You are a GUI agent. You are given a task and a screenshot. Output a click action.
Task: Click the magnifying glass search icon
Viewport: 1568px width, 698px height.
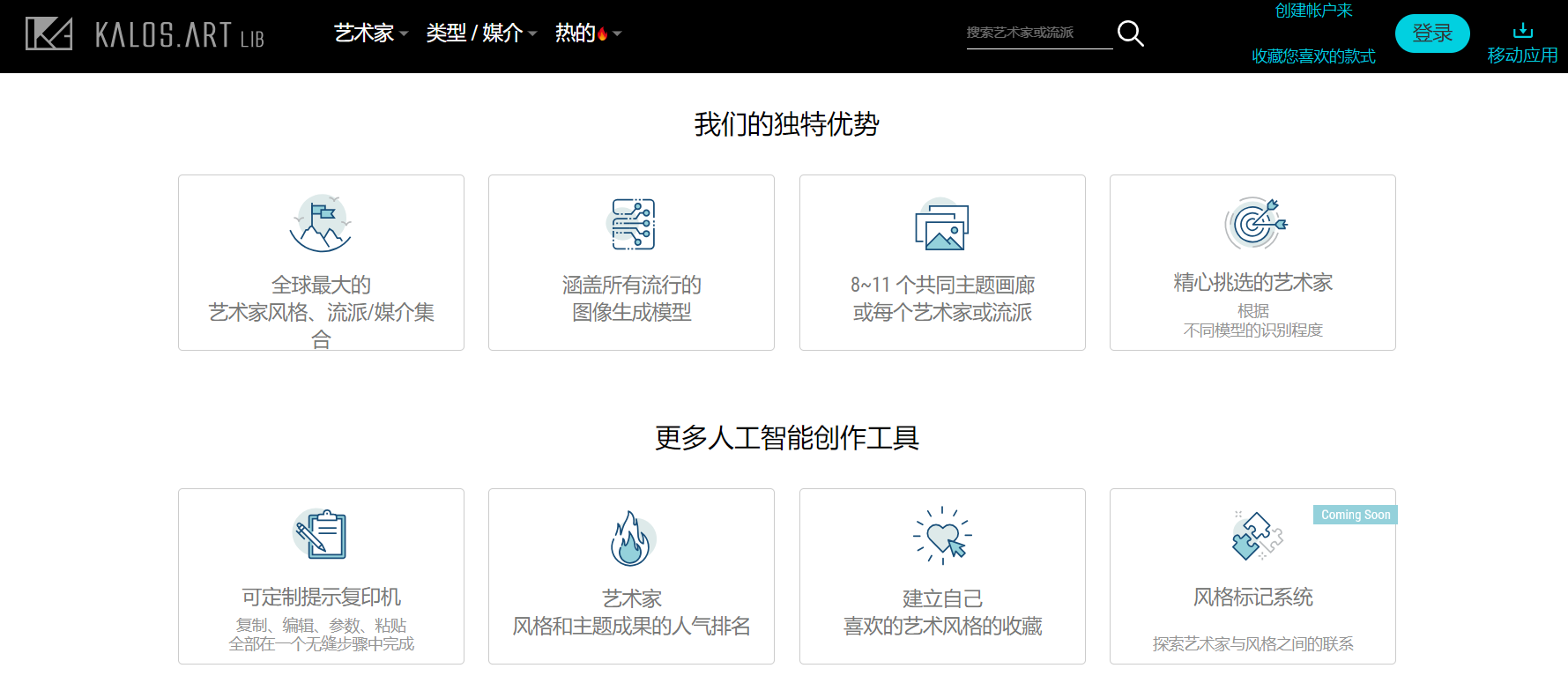pos(1130,33)
